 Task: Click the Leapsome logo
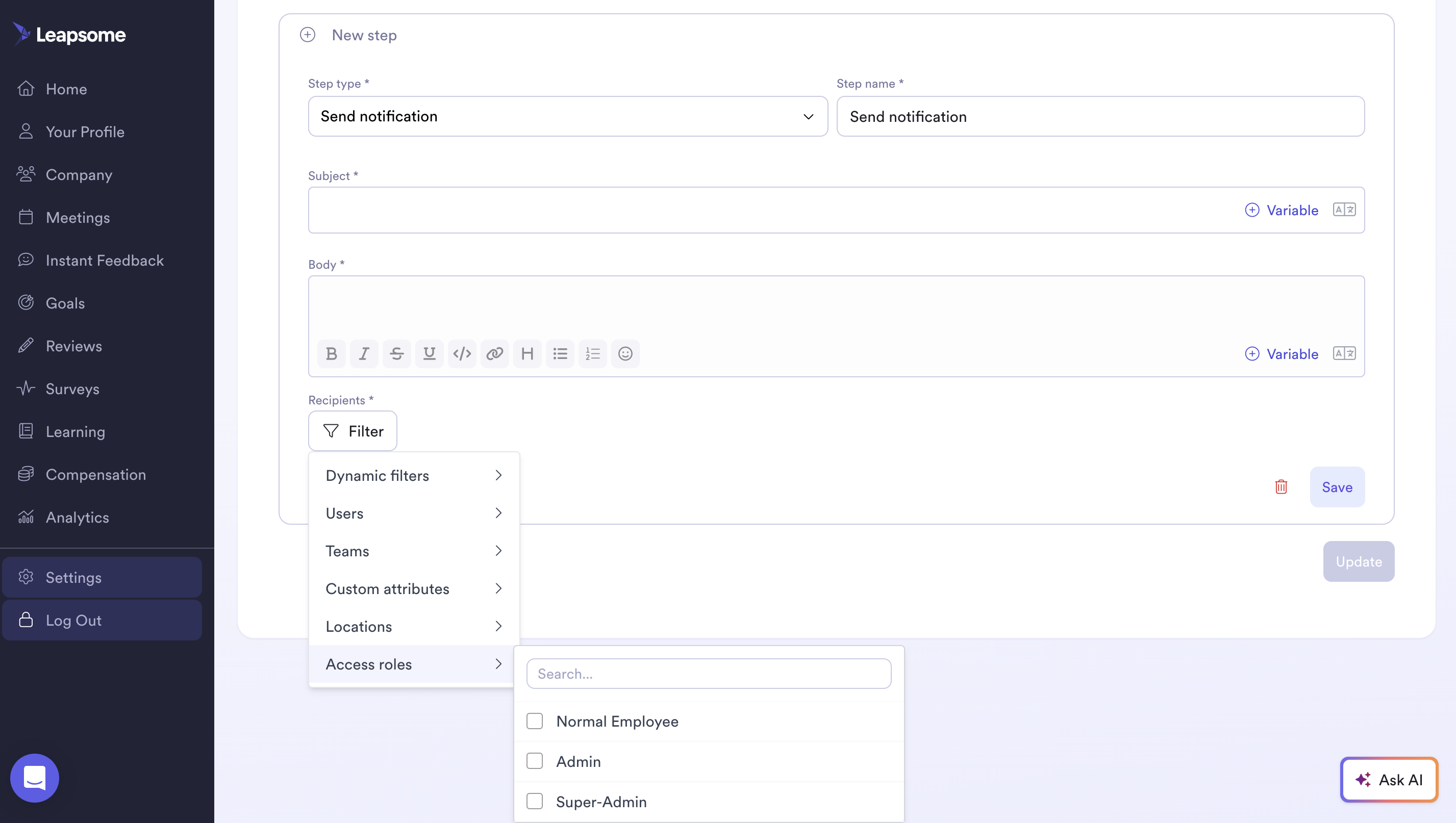click(69, 35)
